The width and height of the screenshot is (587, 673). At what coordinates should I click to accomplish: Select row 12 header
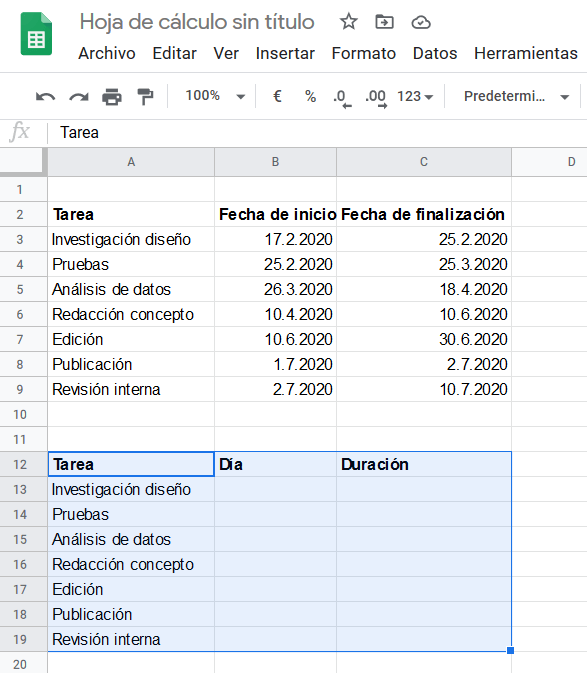pyautogui.click(x=24, y=464)
